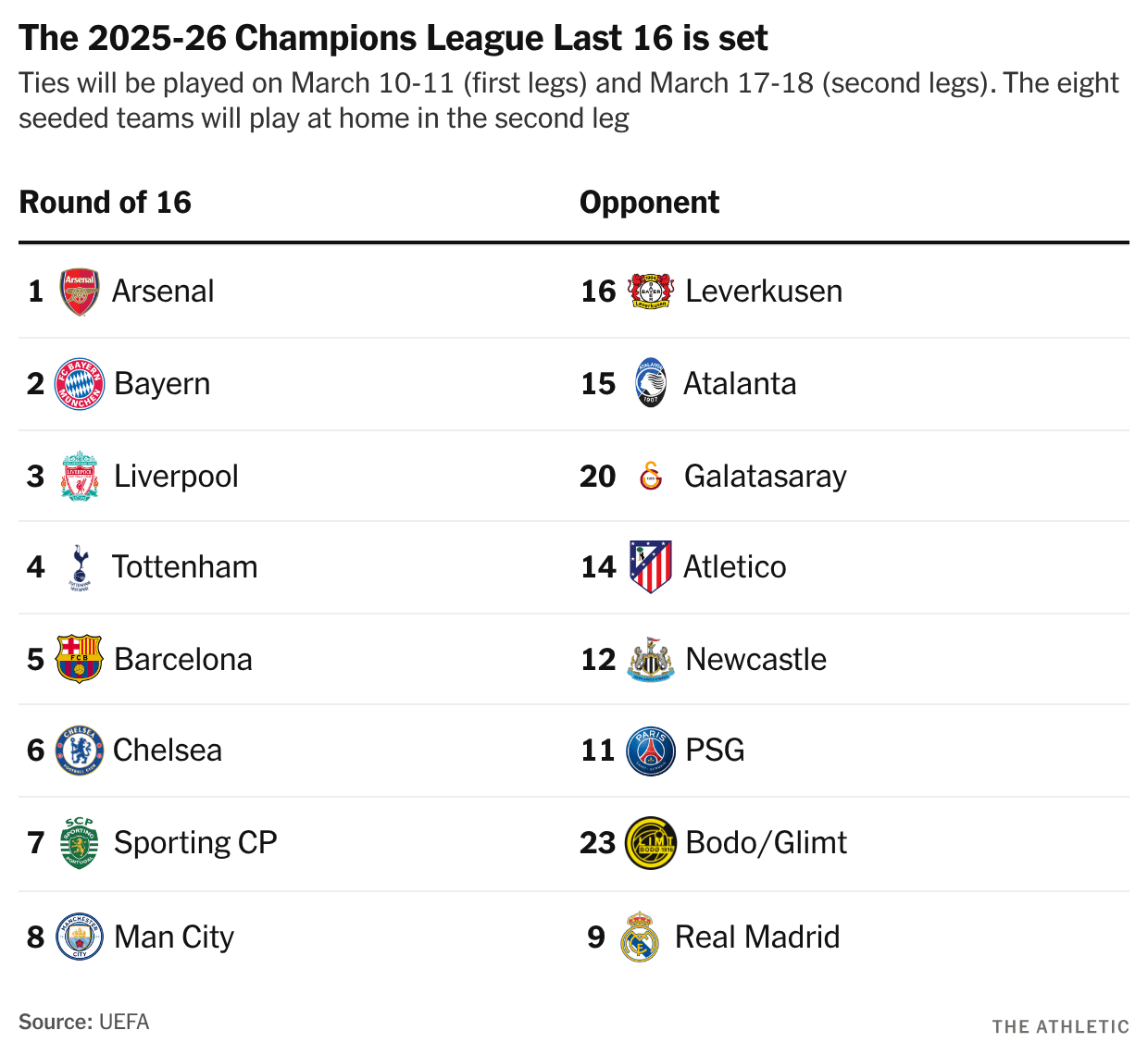
Task: Click the Real Madrid crest
Action: click(640, 937)
